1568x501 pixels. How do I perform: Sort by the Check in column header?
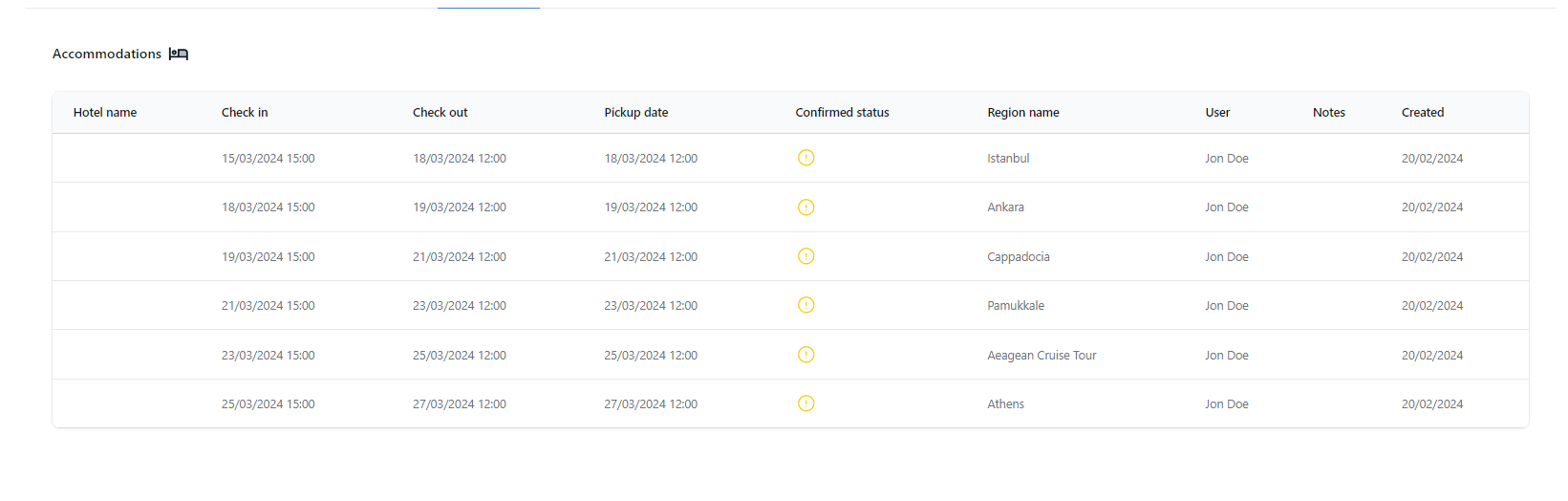click(x=245, y=113)
